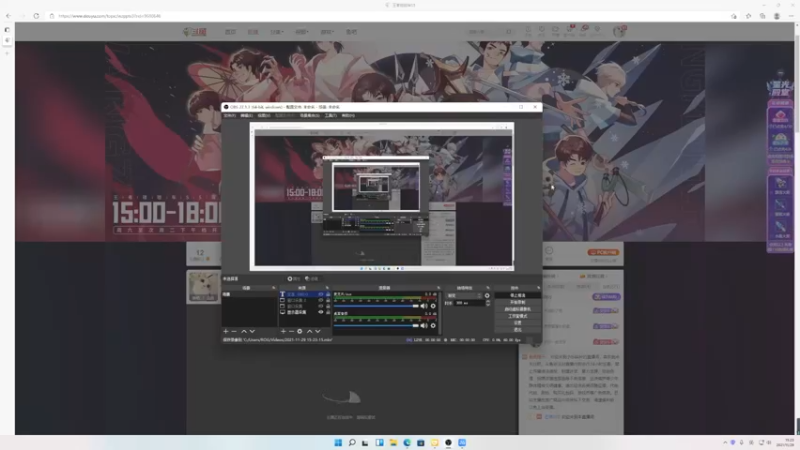Open the third Douyu header nav dropdown
800x450 pixels.
pyautogui.click(x=277, y=32)
